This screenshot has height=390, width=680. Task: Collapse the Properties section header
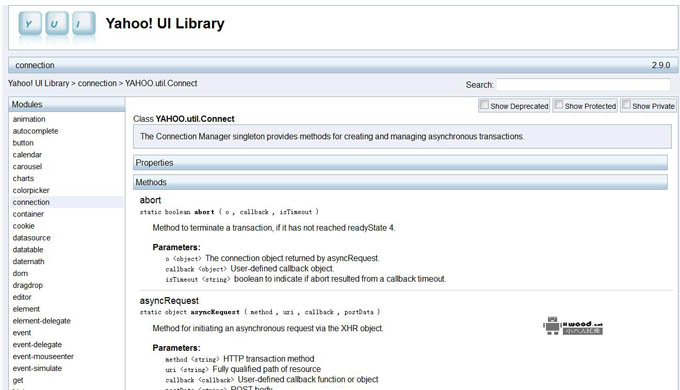[x=400, y=163]
